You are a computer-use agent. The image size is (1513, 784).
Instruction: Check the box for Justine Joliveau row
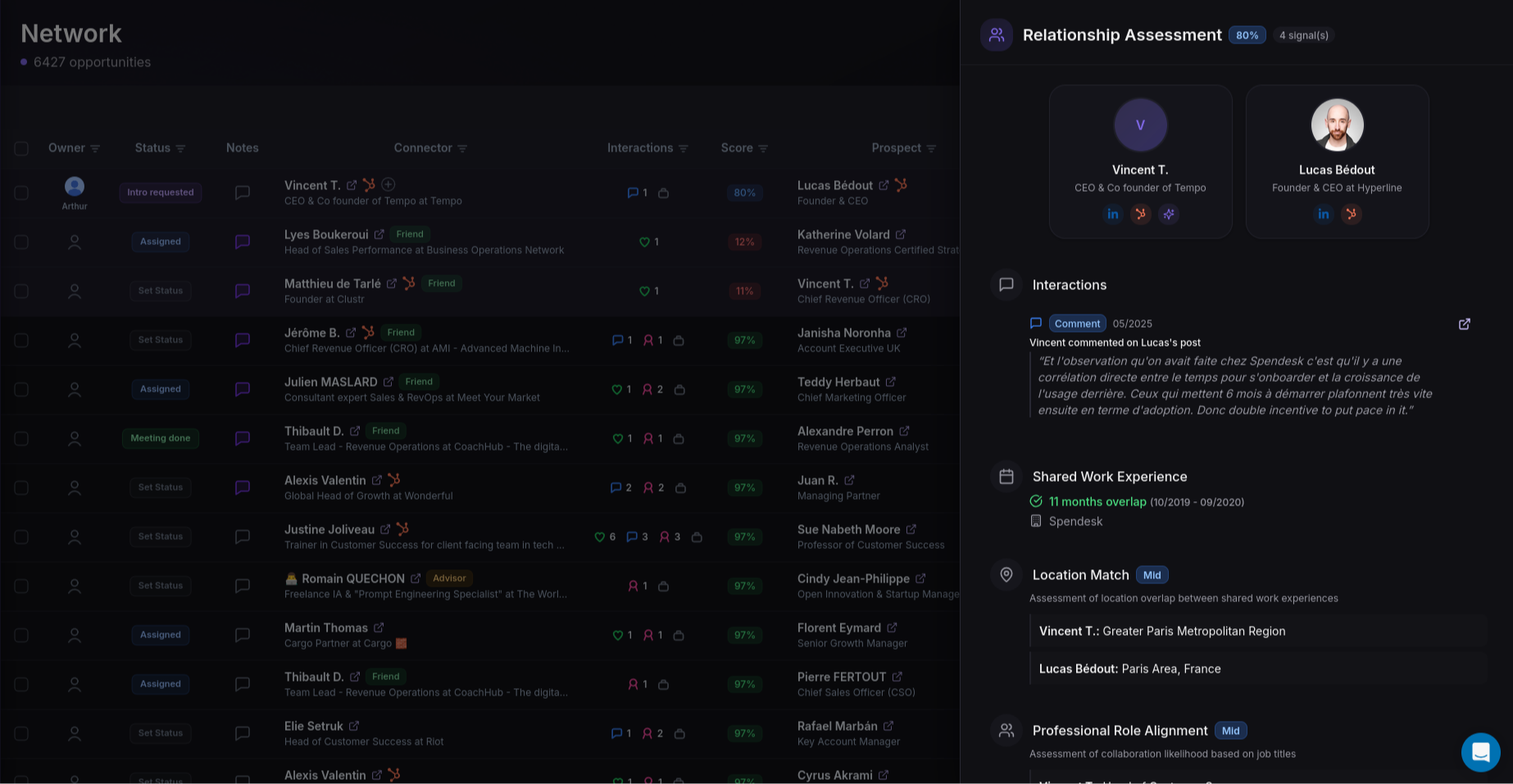[21, 537]
